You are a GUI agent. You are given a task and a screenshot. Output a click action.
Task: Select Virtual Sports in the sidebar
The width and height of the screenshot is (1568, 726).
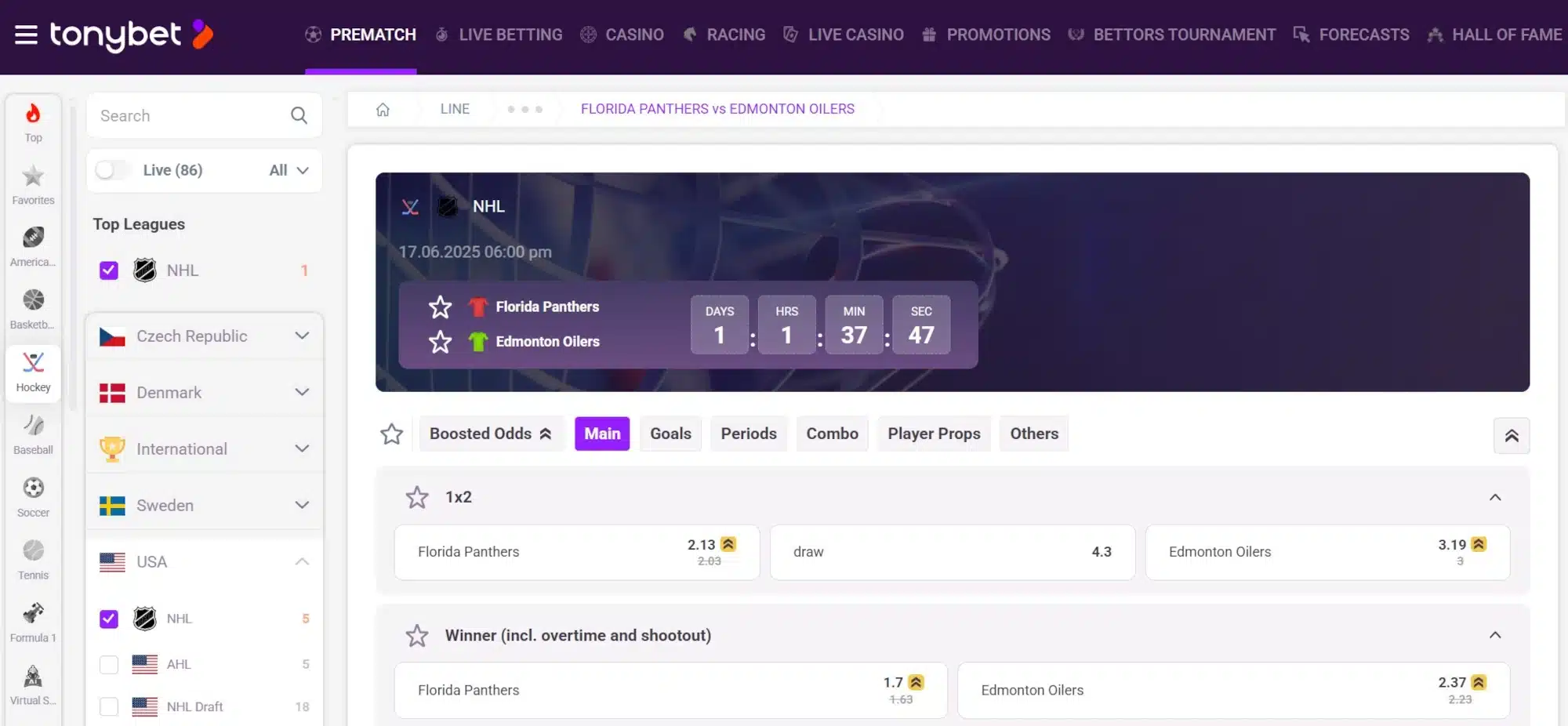point(33,686)
